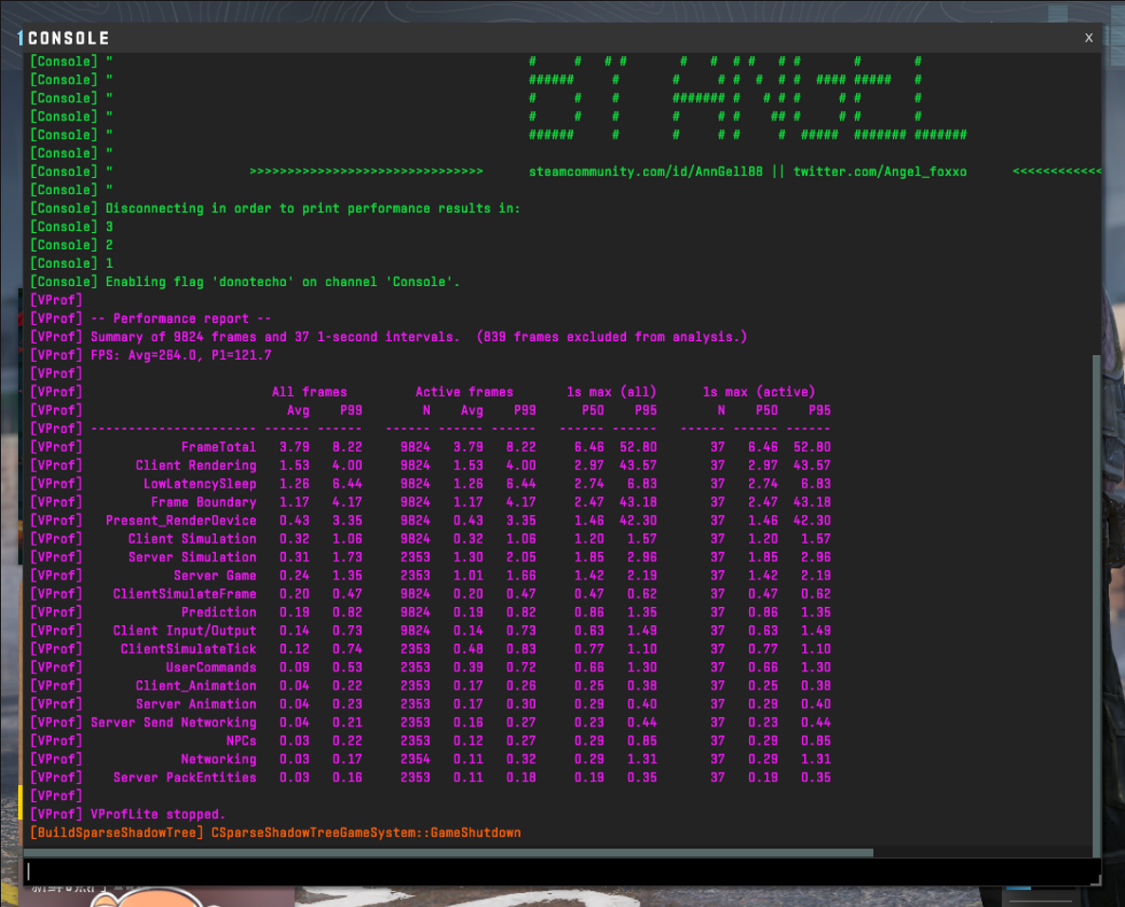Click the LowLatencySleep row label

(x=199, y=484)
